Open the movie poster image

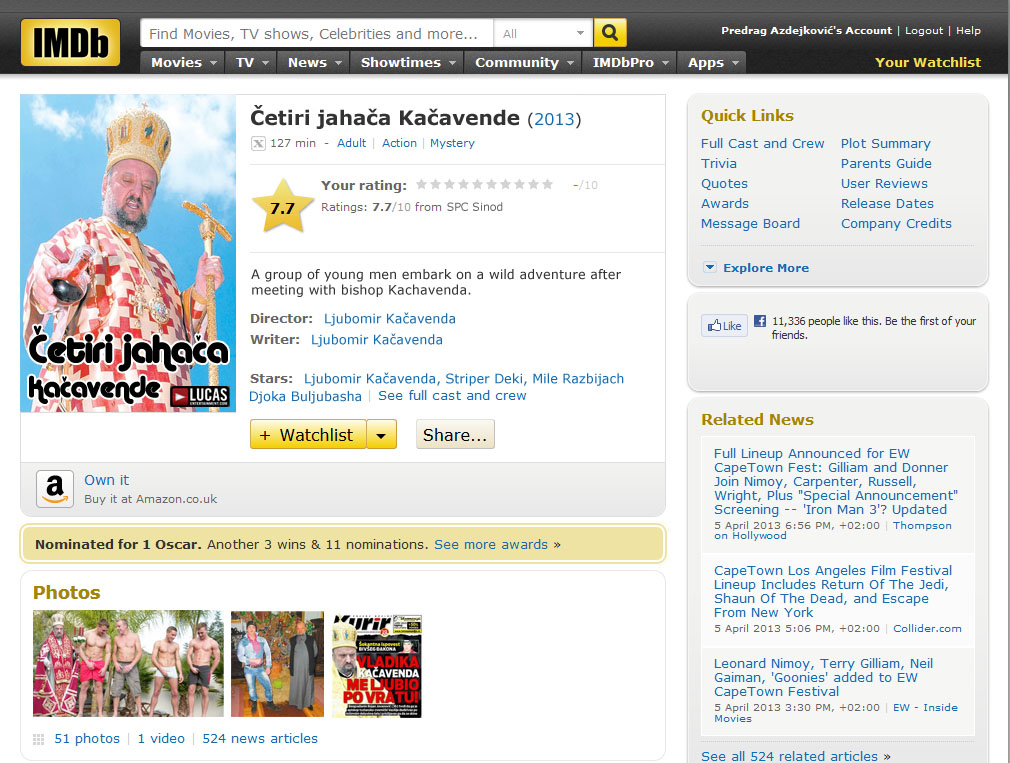point(128,253)
